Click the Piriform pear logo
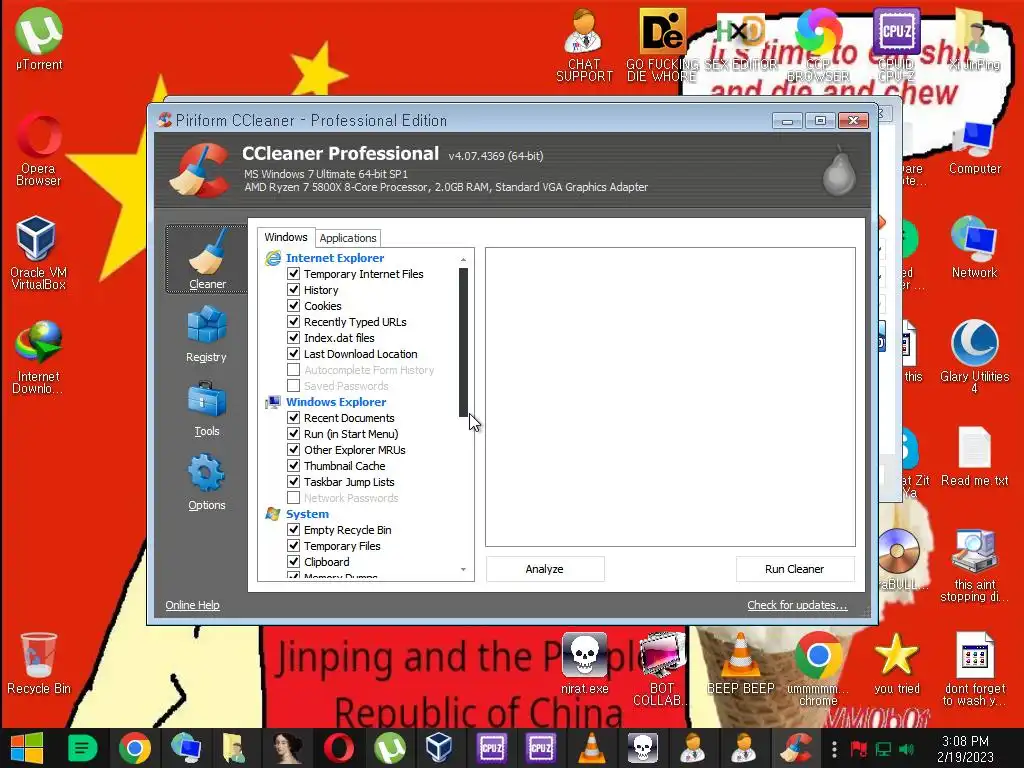1024x768 pixels. [839, 171]
